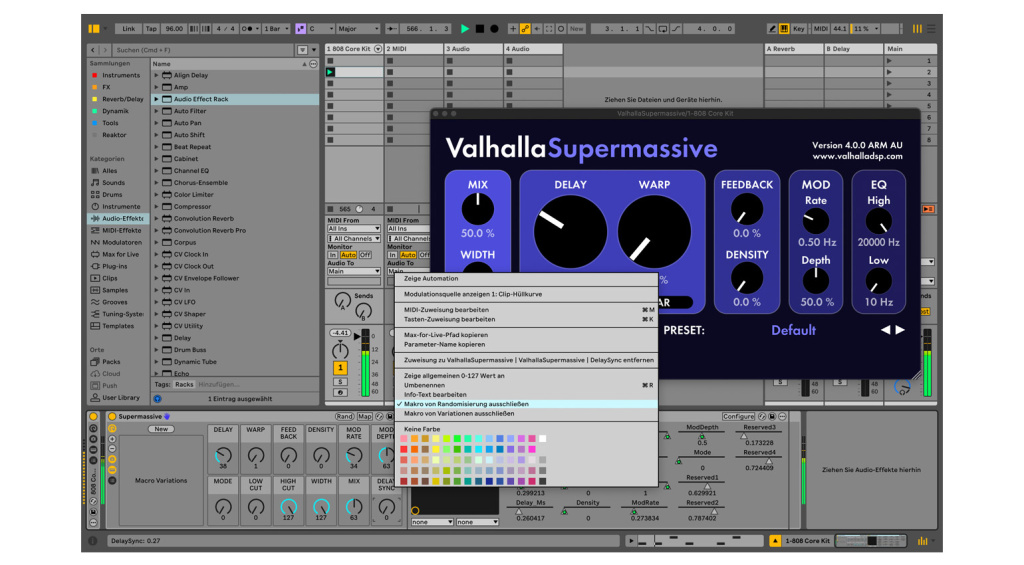
Task: Start playback with the green Play button
Action: click(465, 29)
